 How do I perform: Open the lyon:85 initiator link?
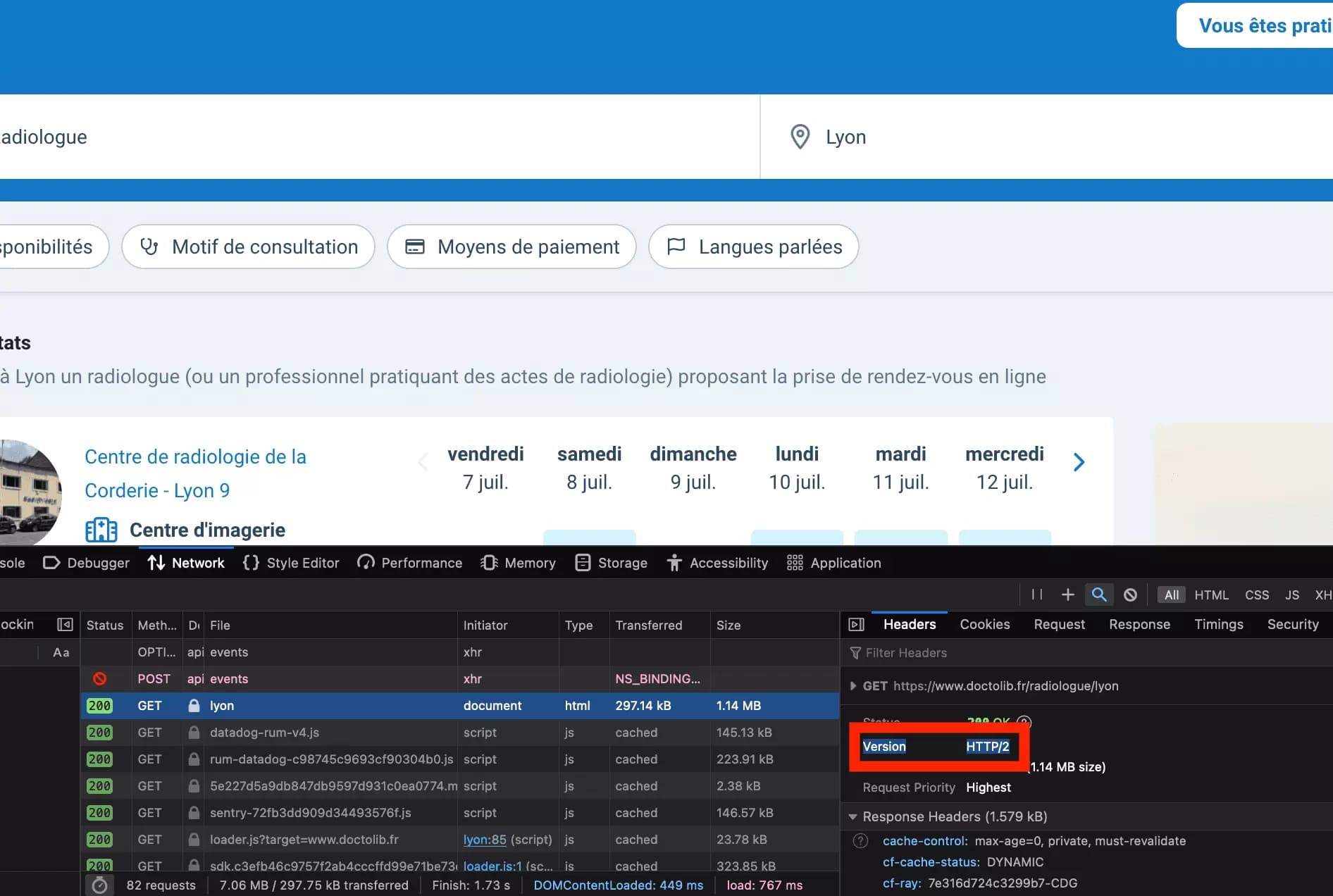(484, 840)
